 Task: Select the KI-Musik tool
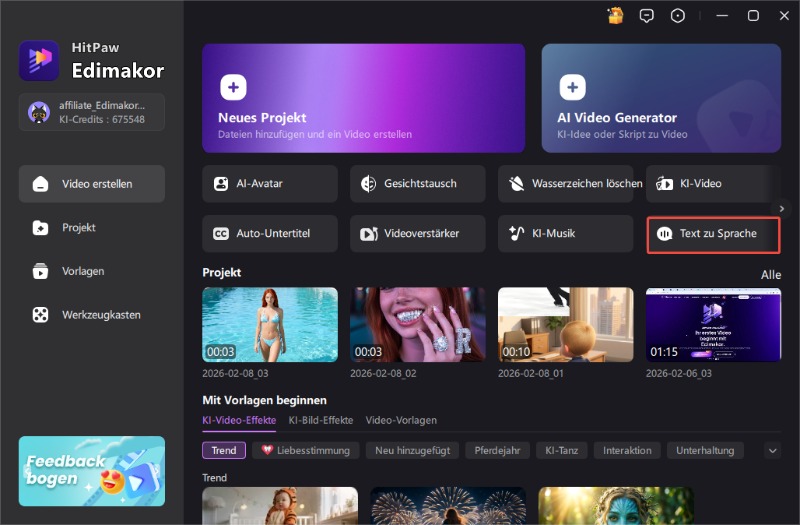click(565, 233)
